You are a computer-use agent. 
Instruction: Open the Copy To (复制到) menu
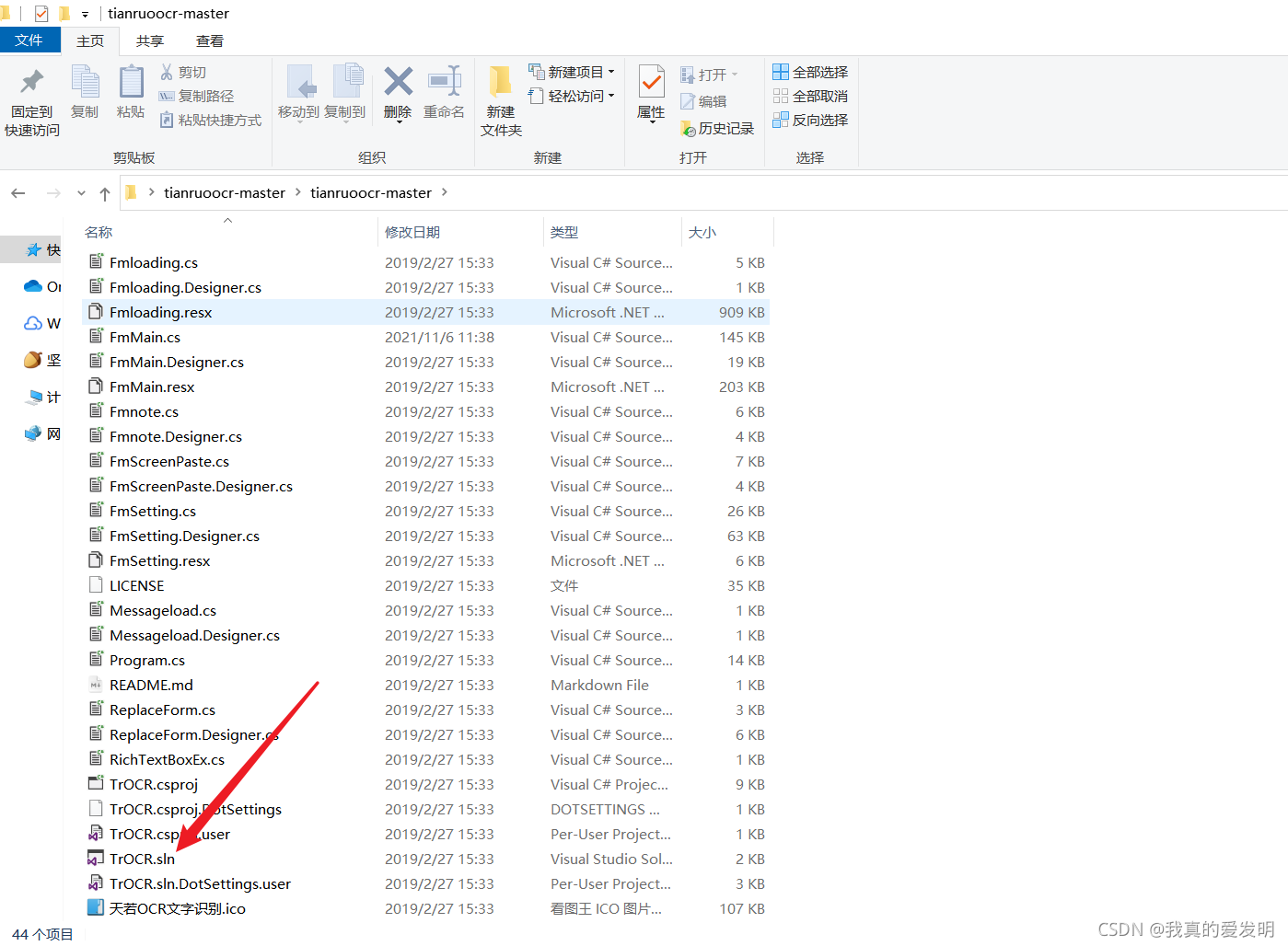[x=345, y=94]
